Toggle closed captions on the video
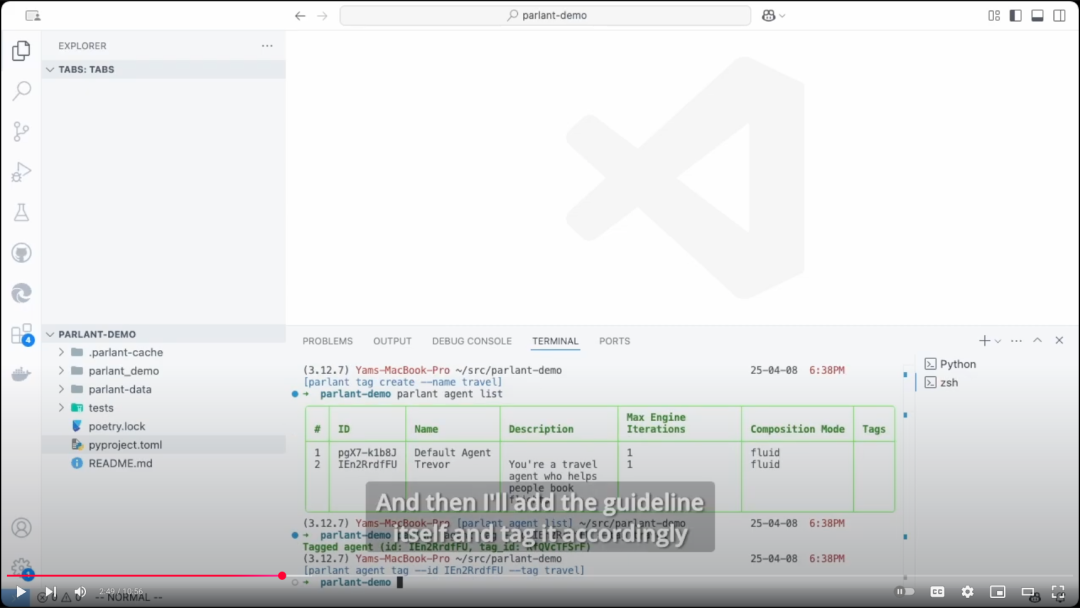1080x608 pixels. tap(937, 591)
